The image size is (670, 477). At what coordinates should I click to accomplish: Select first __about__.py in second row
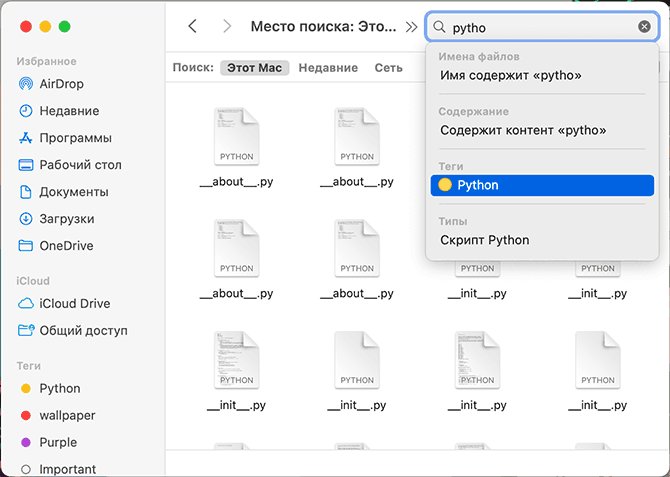click(236, 259)
